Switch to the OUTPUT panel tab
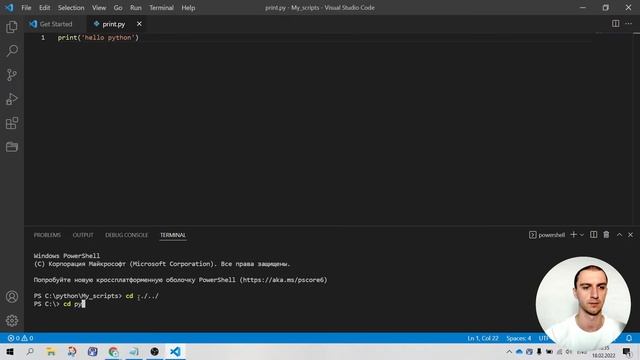Image resolution: width=640 pixels, height=360 pixels. coord(83,235)
